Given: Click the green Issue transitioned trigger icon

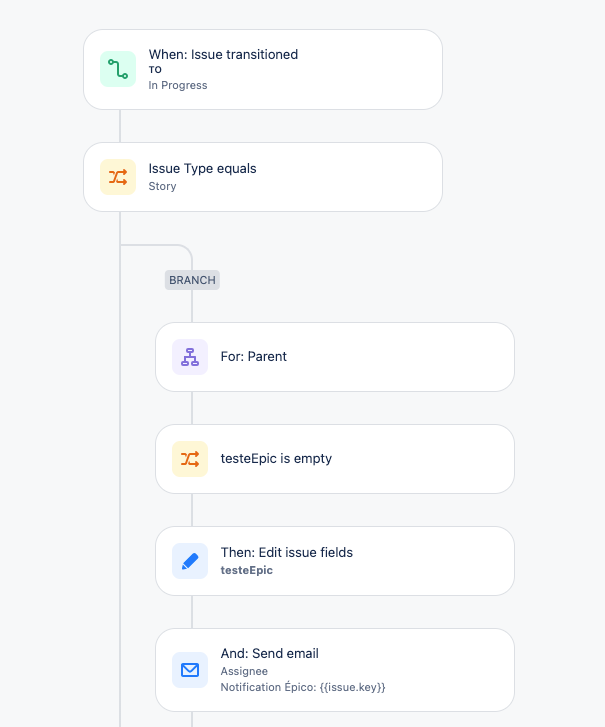Looking at the screenshot, I should tap(118, 69).
